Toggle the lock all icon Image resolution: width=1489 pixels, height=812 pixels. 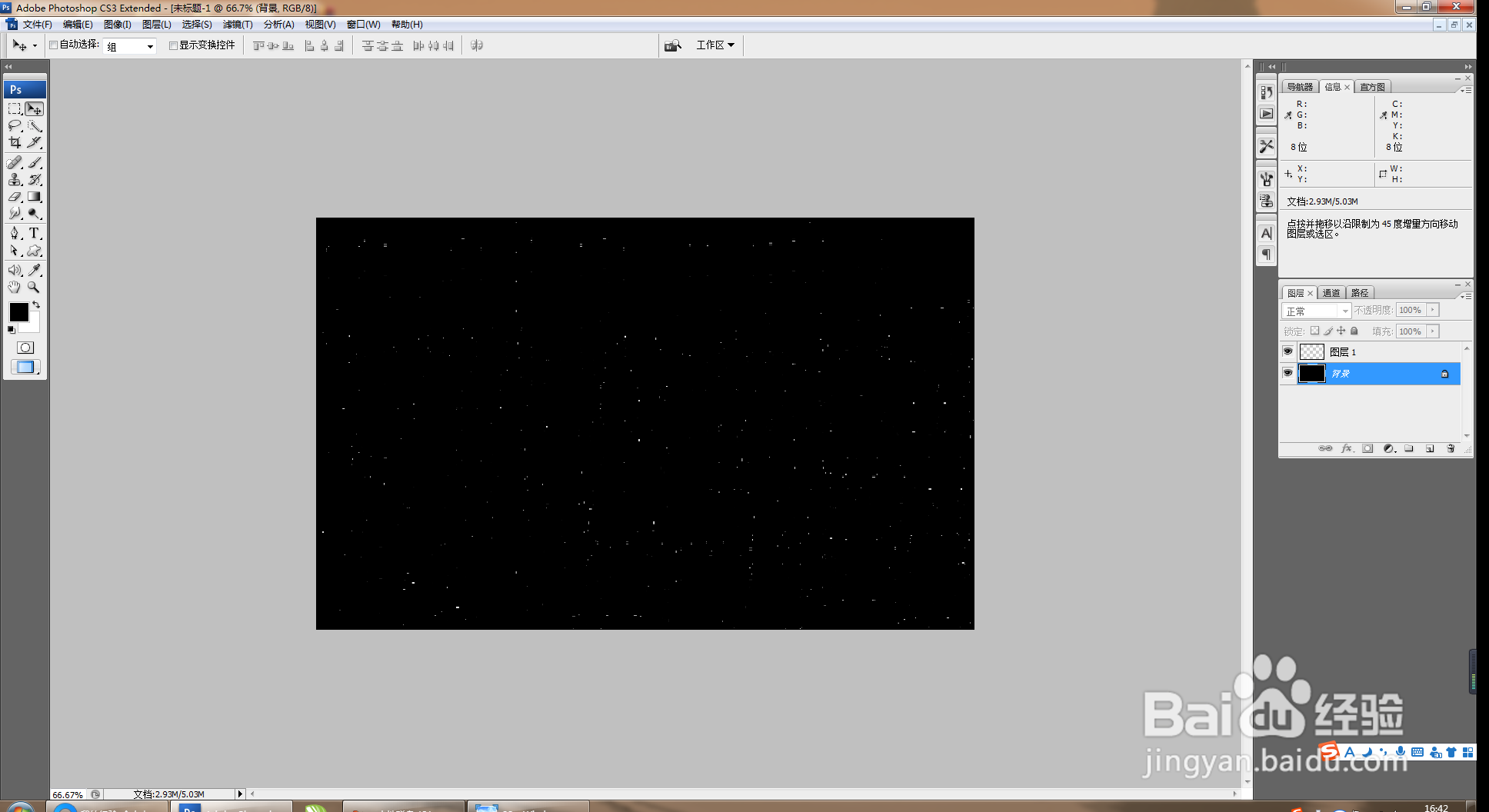coord(1354,331)
